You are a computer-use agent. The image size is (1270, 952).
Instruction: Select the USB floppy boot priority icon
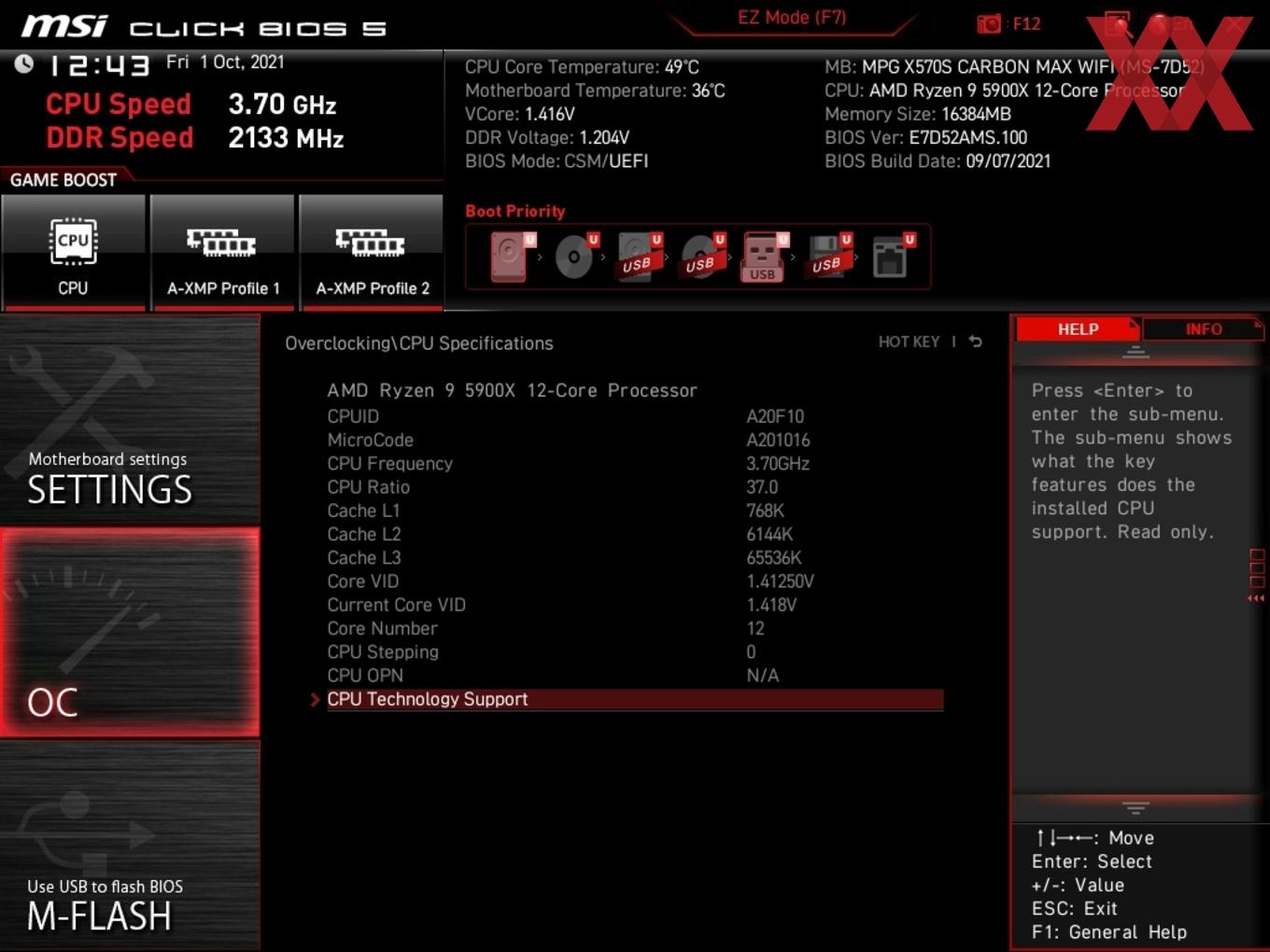[828, 257]
